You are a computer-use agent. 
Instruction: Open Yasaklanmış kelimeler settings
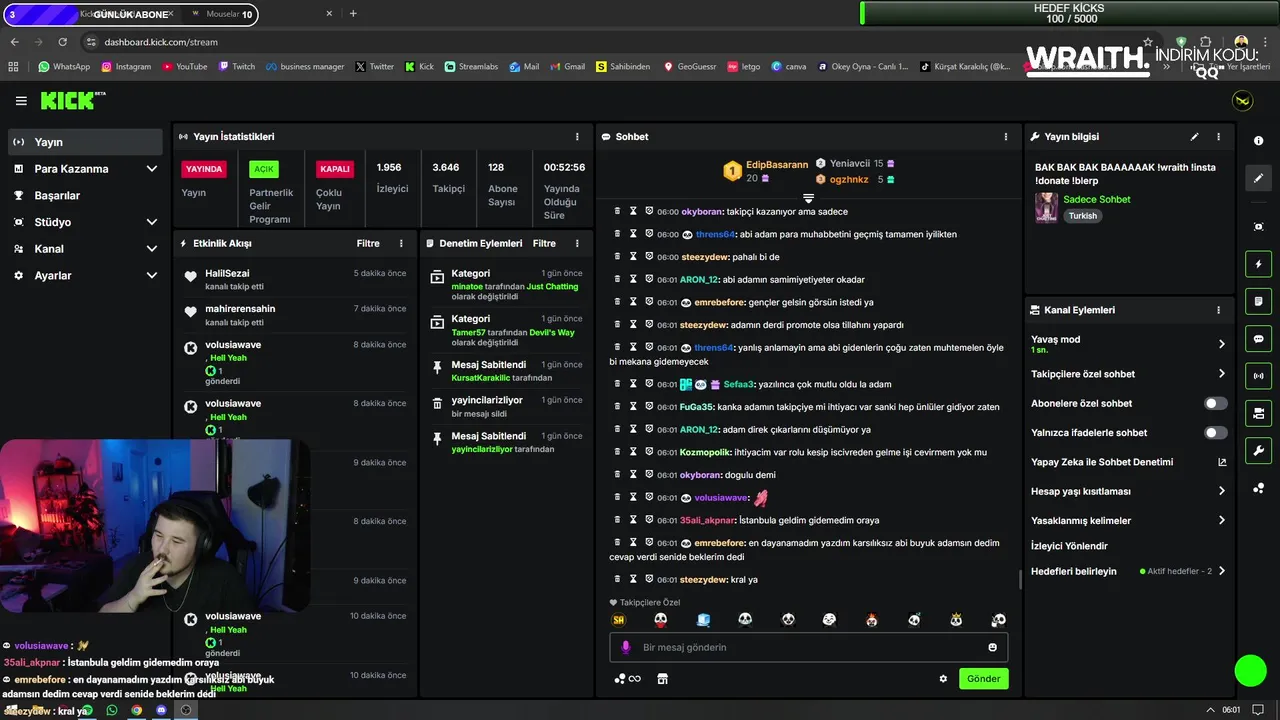[x=1128, y=521]
